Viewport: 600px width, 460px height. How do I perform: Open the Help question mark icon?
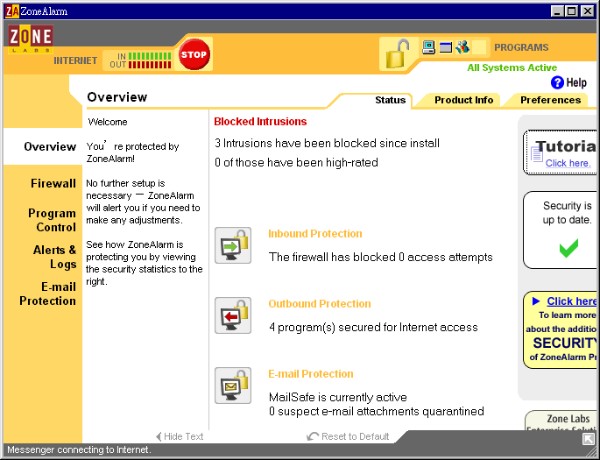point(557,82)
